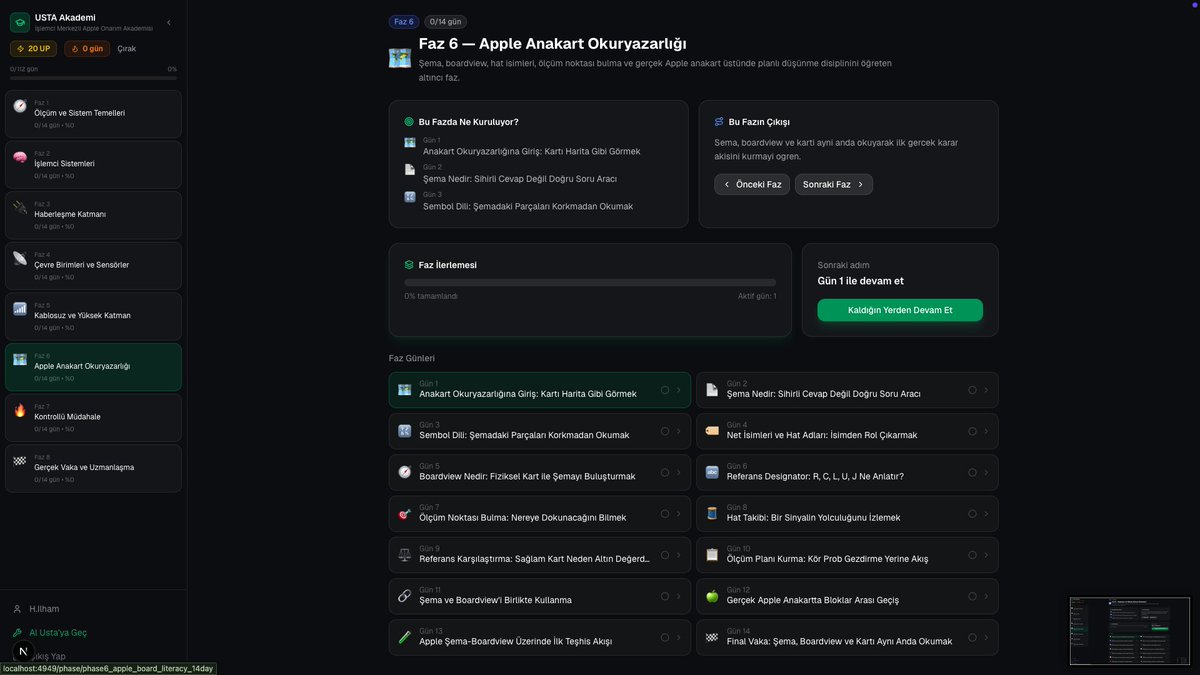Click the test tube icon of Gün 13
The width and height of the screenshot is (1200, 675).
tap(405, 637)
